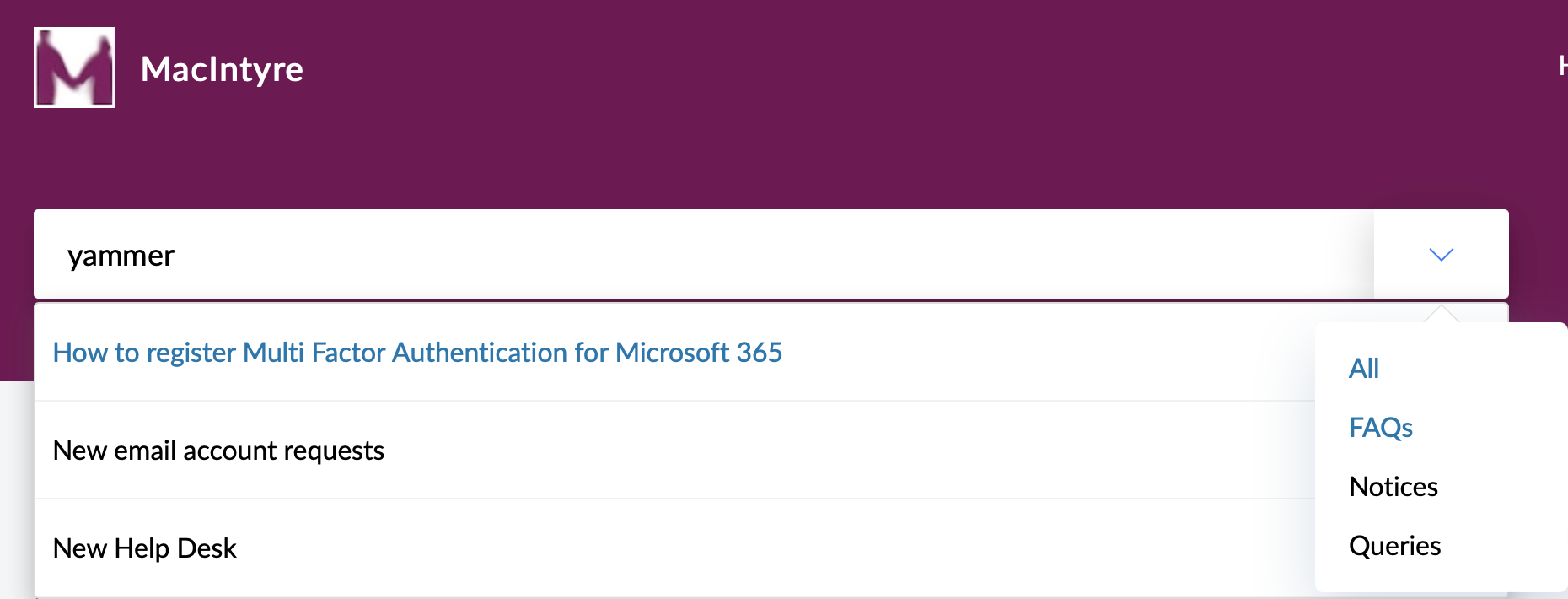Select the Notices search category
Image resolution: width=1568 pixels, height=599 pixels.
pos(1393,487)
